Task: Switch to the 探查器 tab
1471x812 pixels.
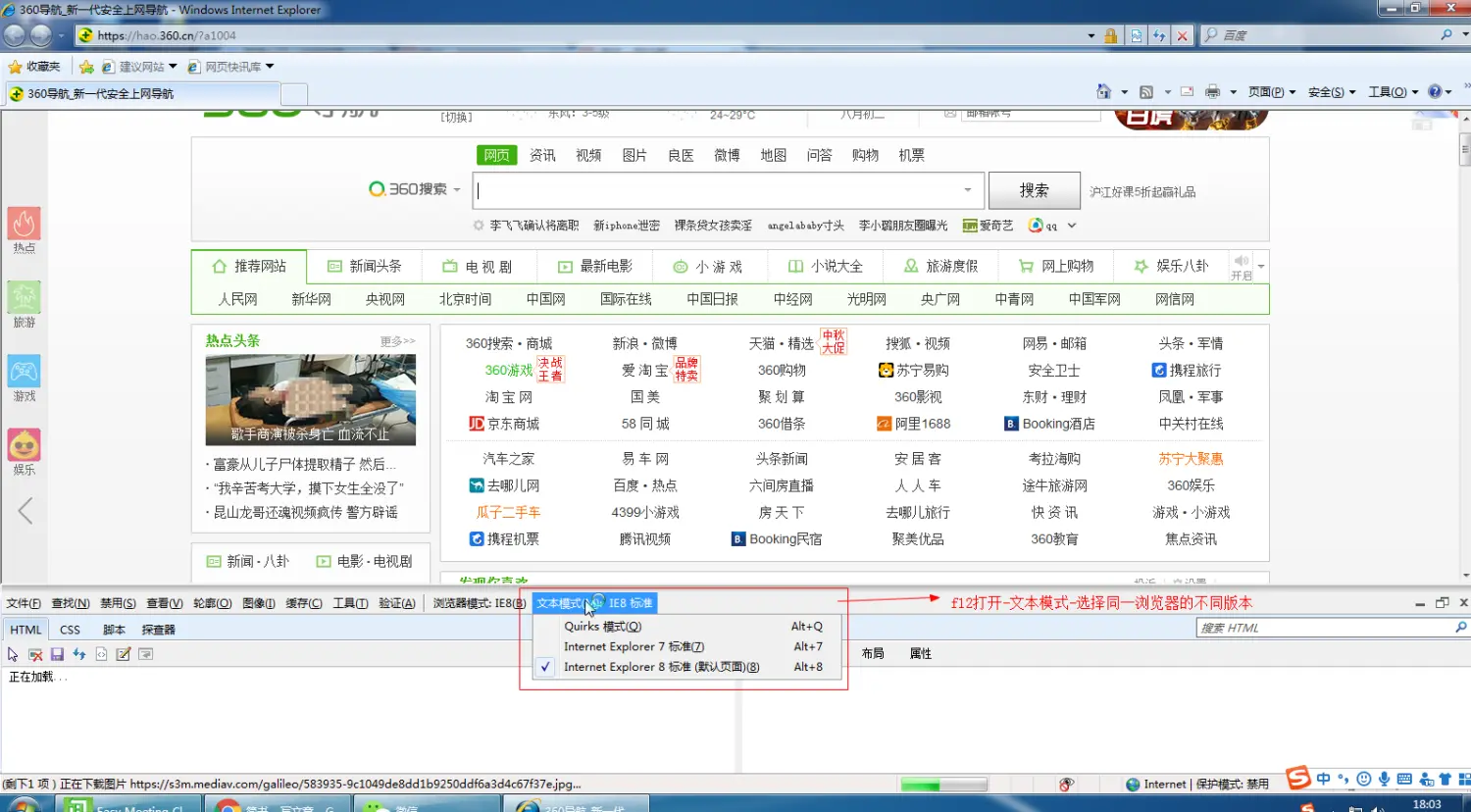Action: (158, 630)
